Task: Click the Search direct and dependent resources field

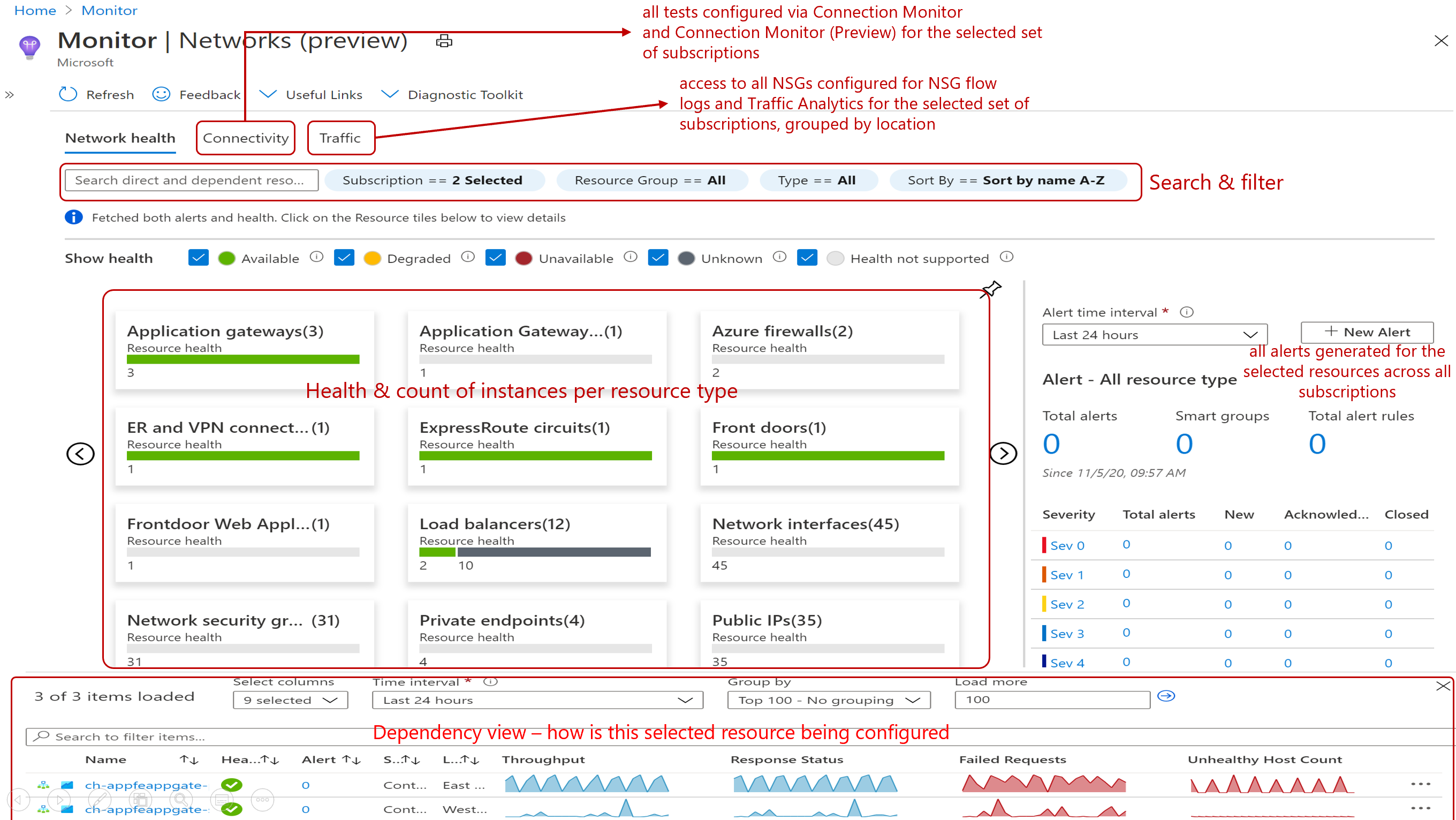Action: click(191, 180)
